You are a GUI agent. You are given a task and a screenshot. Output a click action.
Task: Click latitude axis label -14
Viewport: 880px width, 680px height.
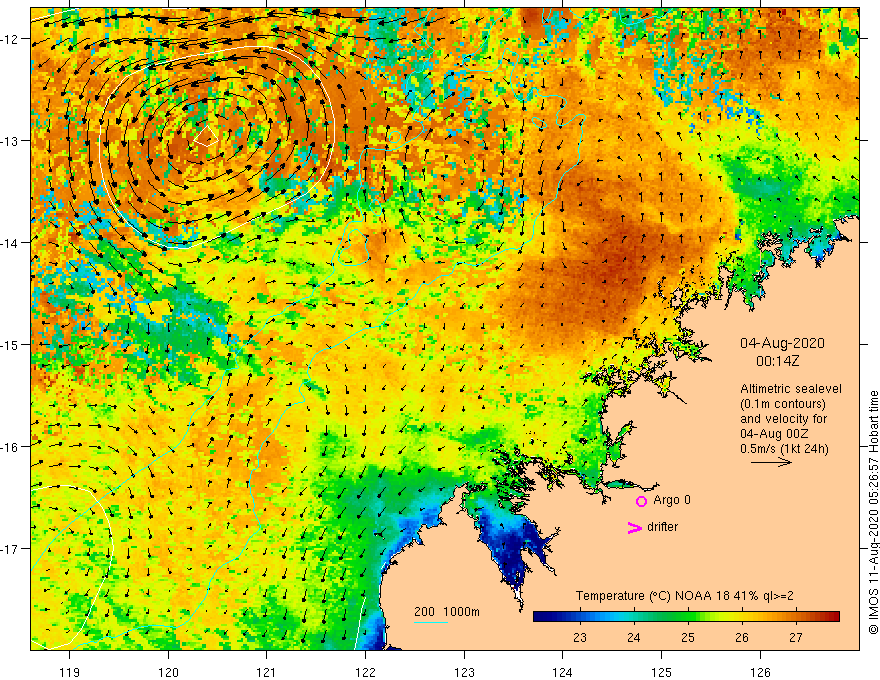pos(11,243)
